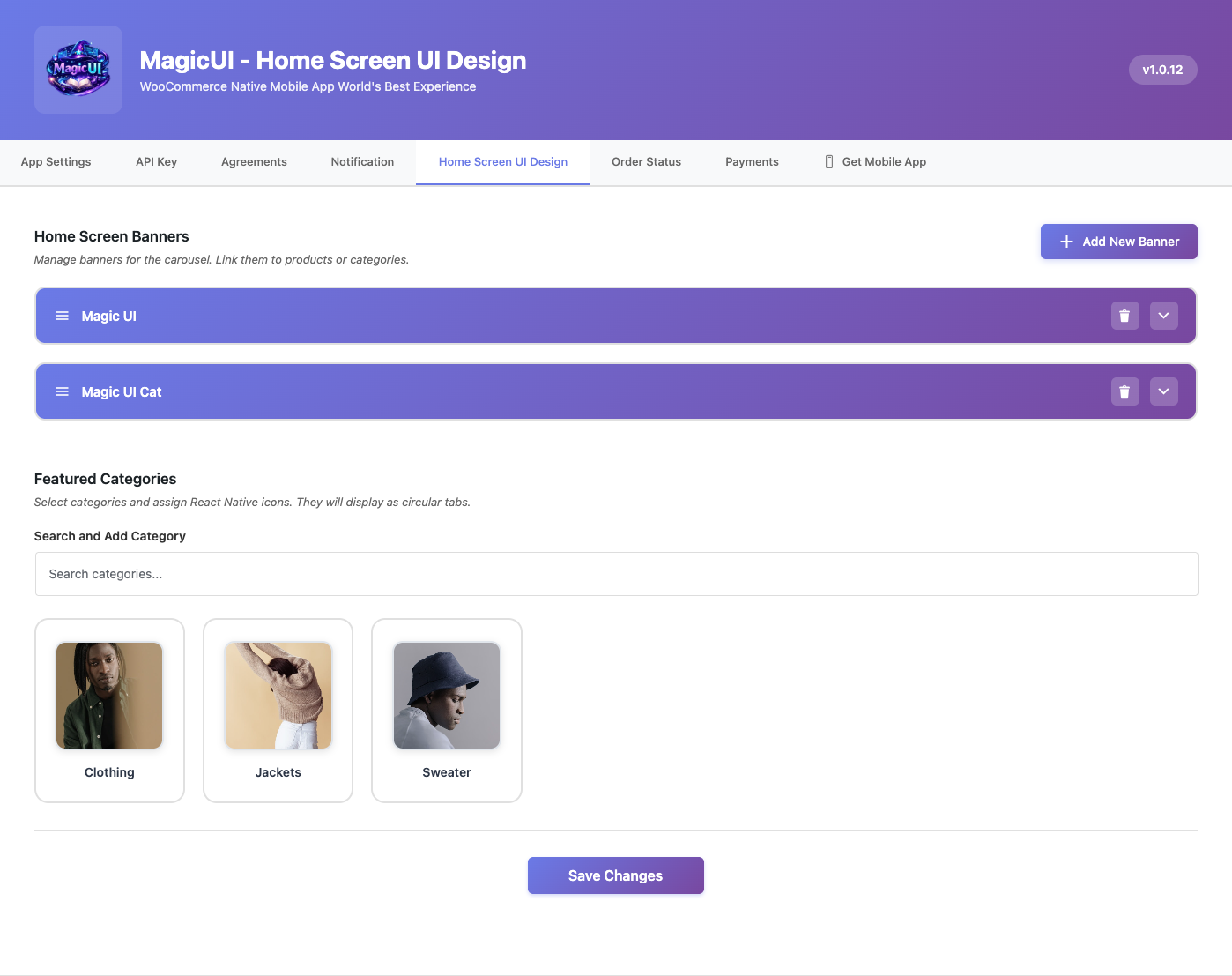
Task: Click the MagicUI logo in header
Action: click(x=78, y=70)
